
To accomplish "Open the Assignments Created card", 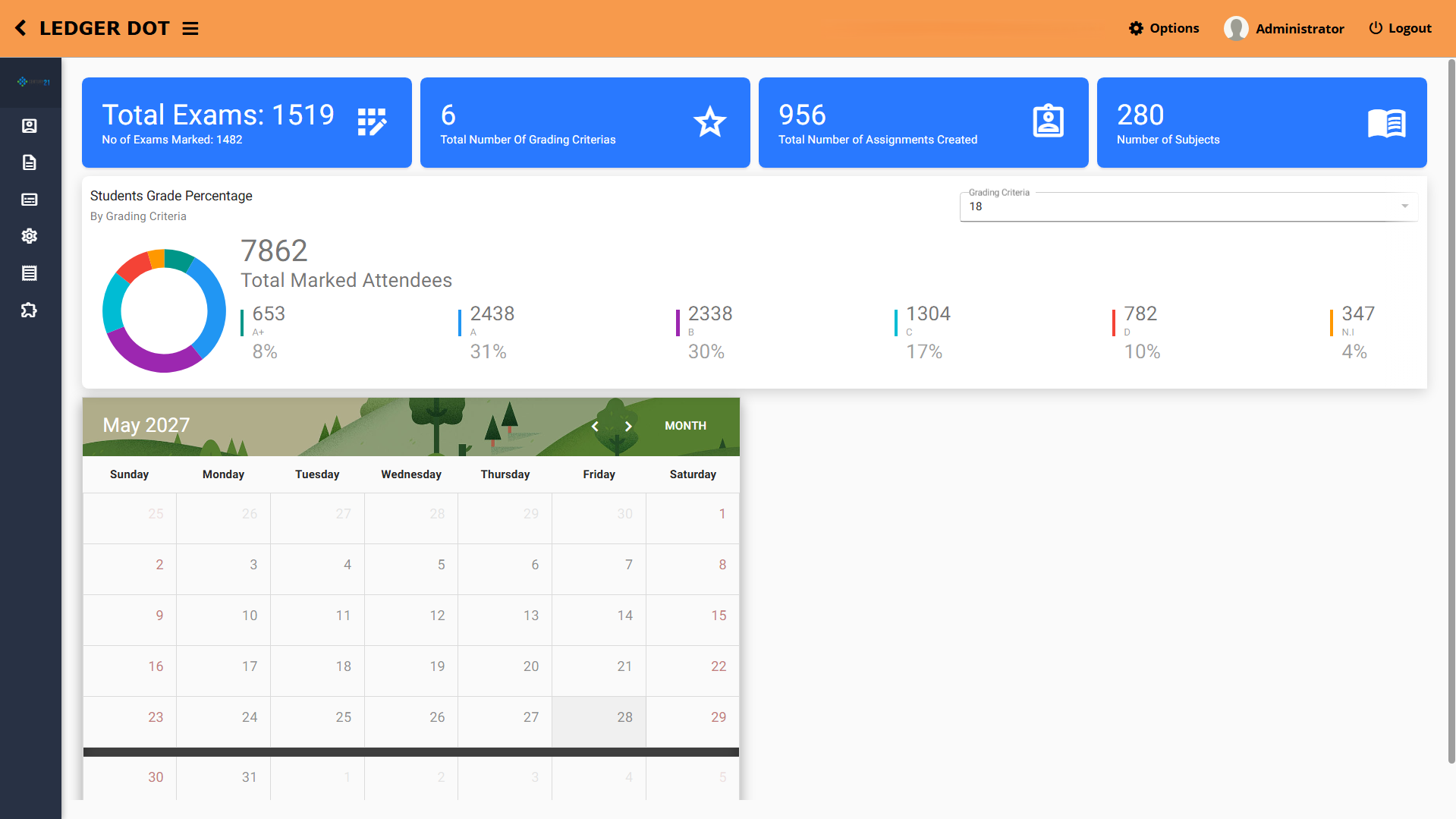I will tap(923, 122).
